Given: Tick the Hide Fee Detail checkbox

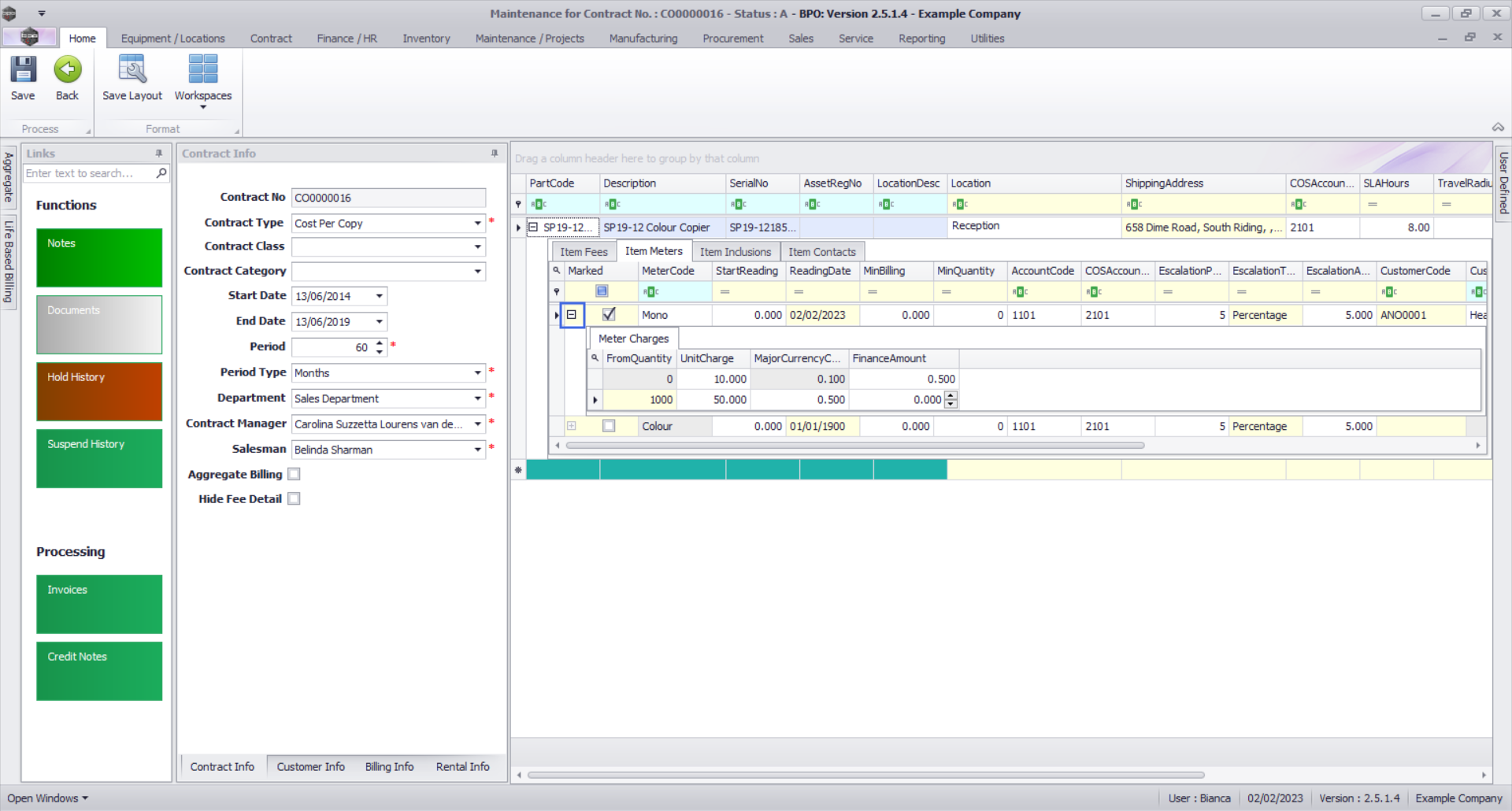Looking at the screenshot, I should pos(295,498).
